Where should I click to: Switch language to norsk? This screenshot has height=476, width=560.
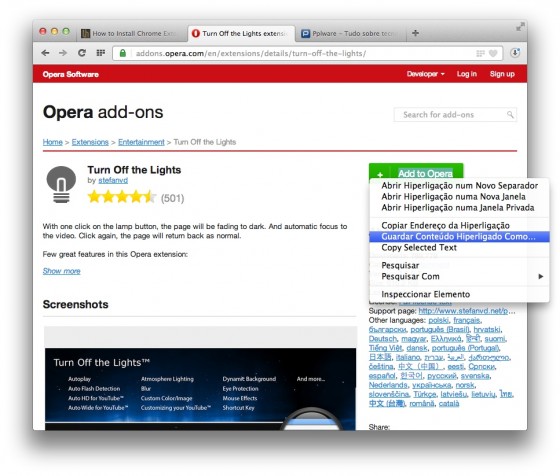(x=465, y=385)
